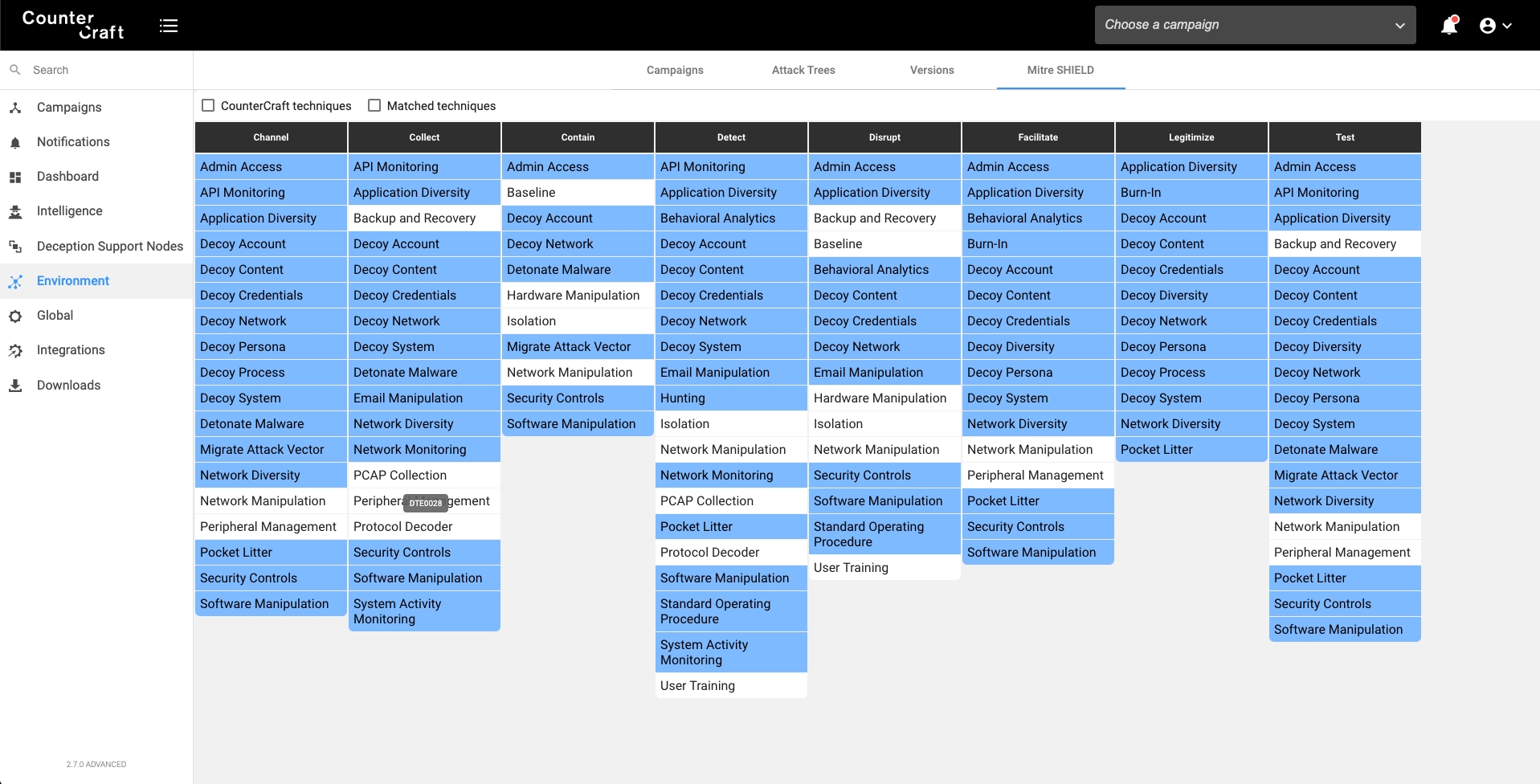Select PCAP Collection in Collect column
The image size is (1540, 784).
click(424, 476)
